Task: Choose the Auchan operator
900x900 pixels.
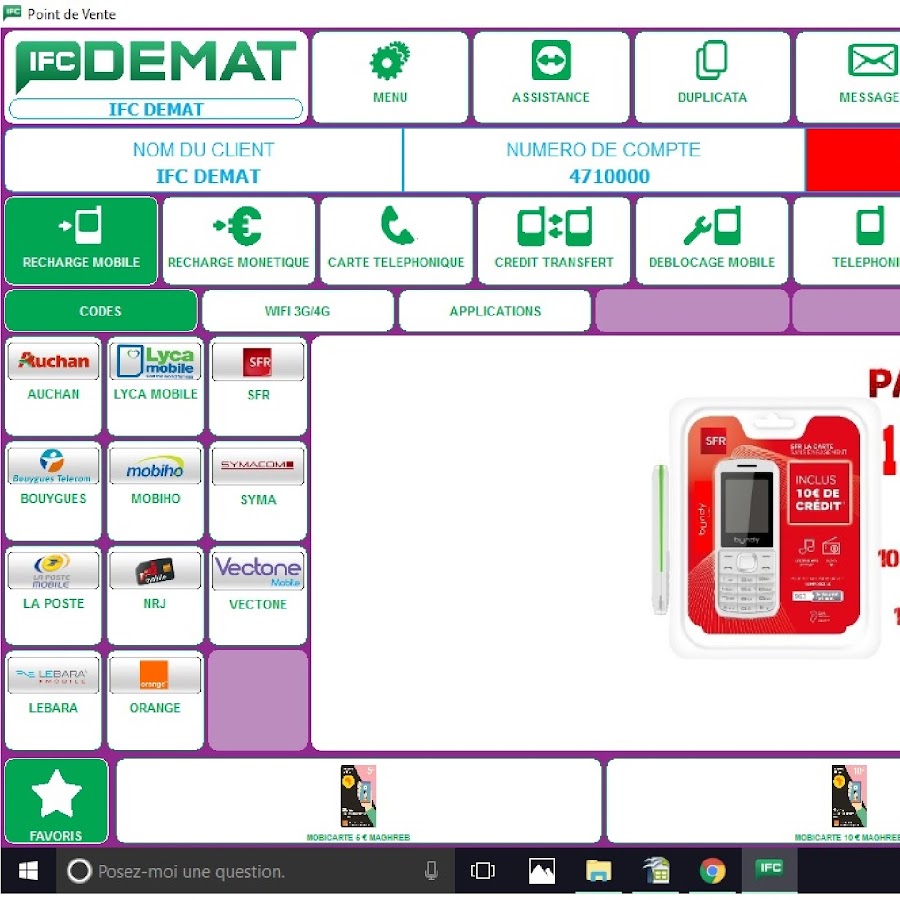Action: click(x=53, y=386)
